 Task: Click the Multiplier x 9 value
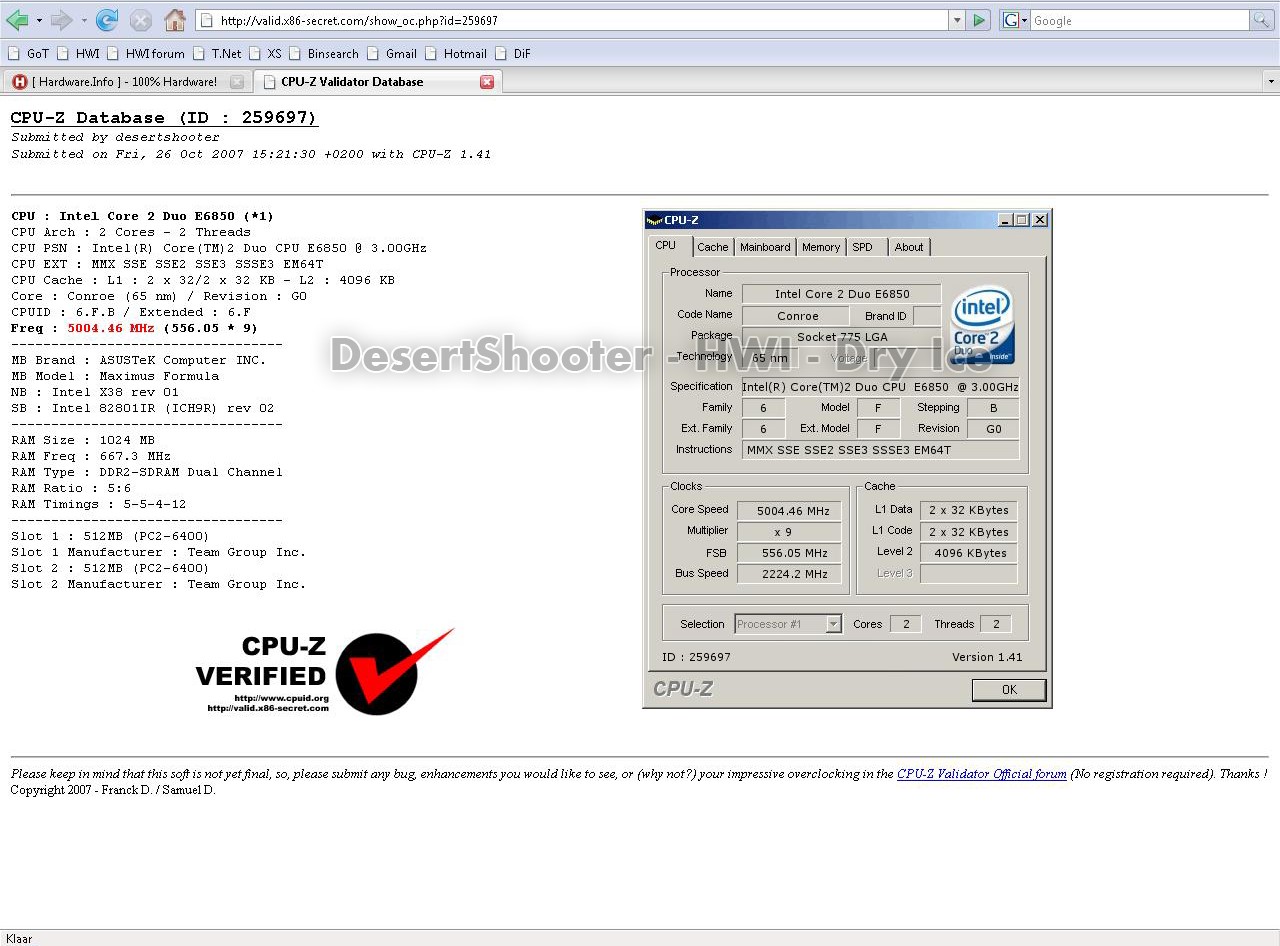789,531
